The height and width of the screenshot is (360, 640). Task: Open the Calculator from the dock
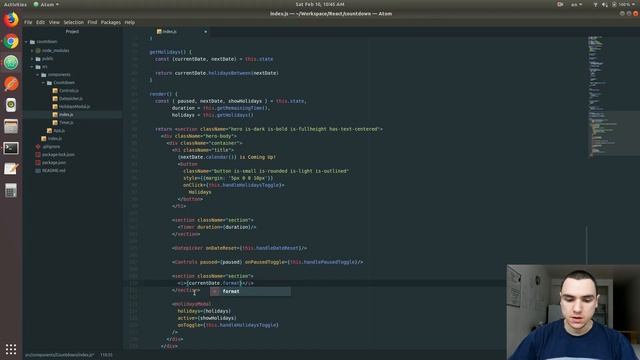click(11, 191)
